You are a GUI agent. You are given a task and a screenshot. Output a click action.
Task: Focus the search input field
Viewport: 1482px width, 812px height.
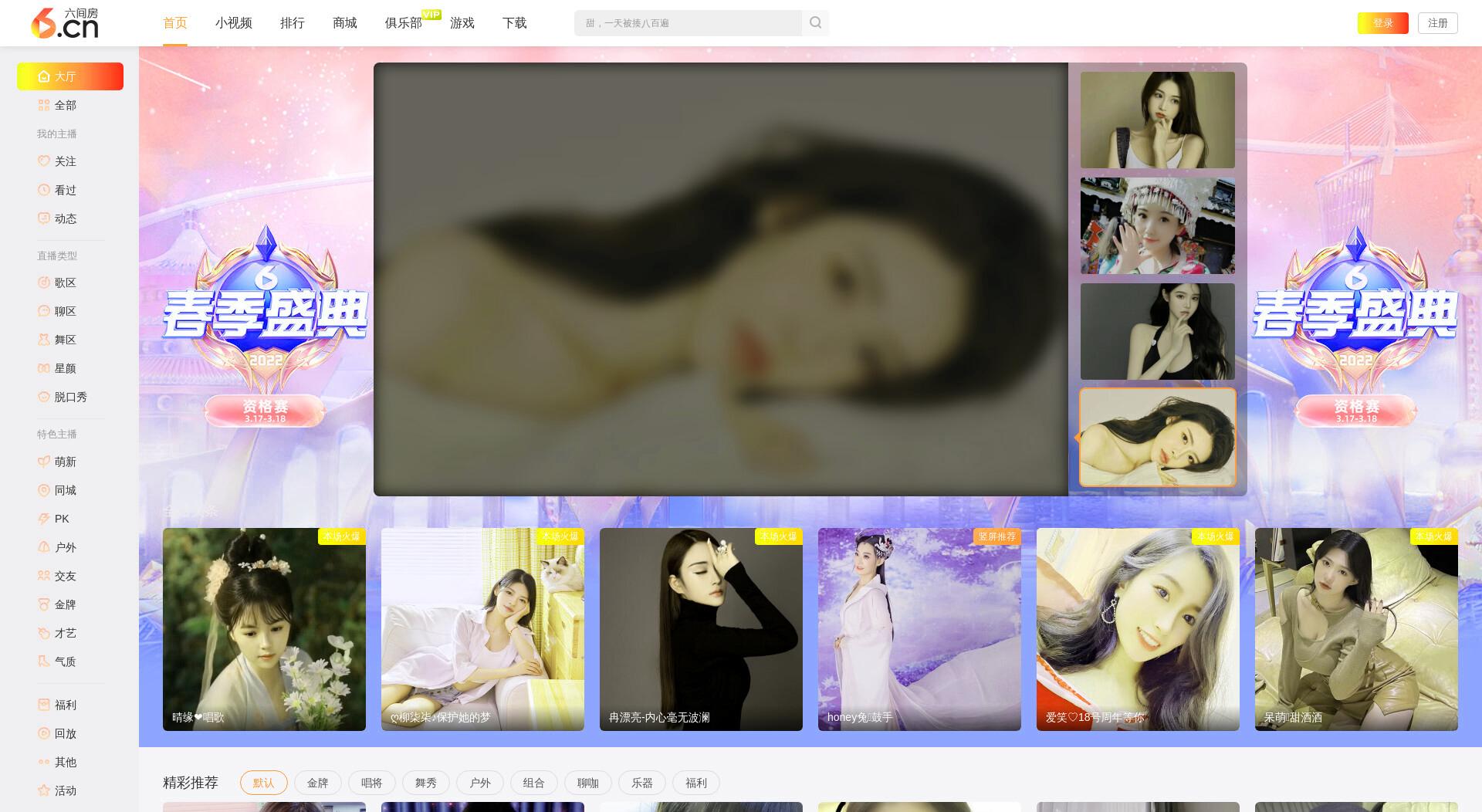click(688, 23)
